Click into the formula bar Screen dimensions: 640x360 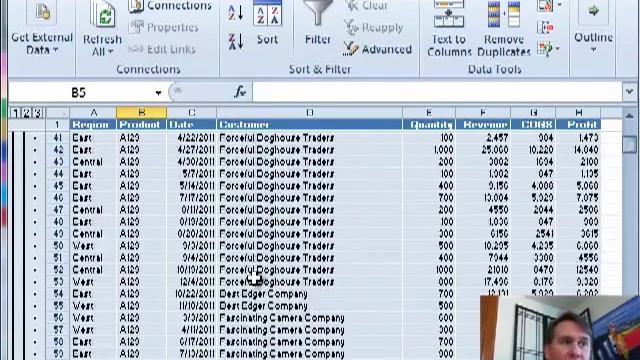pos(437,92)
